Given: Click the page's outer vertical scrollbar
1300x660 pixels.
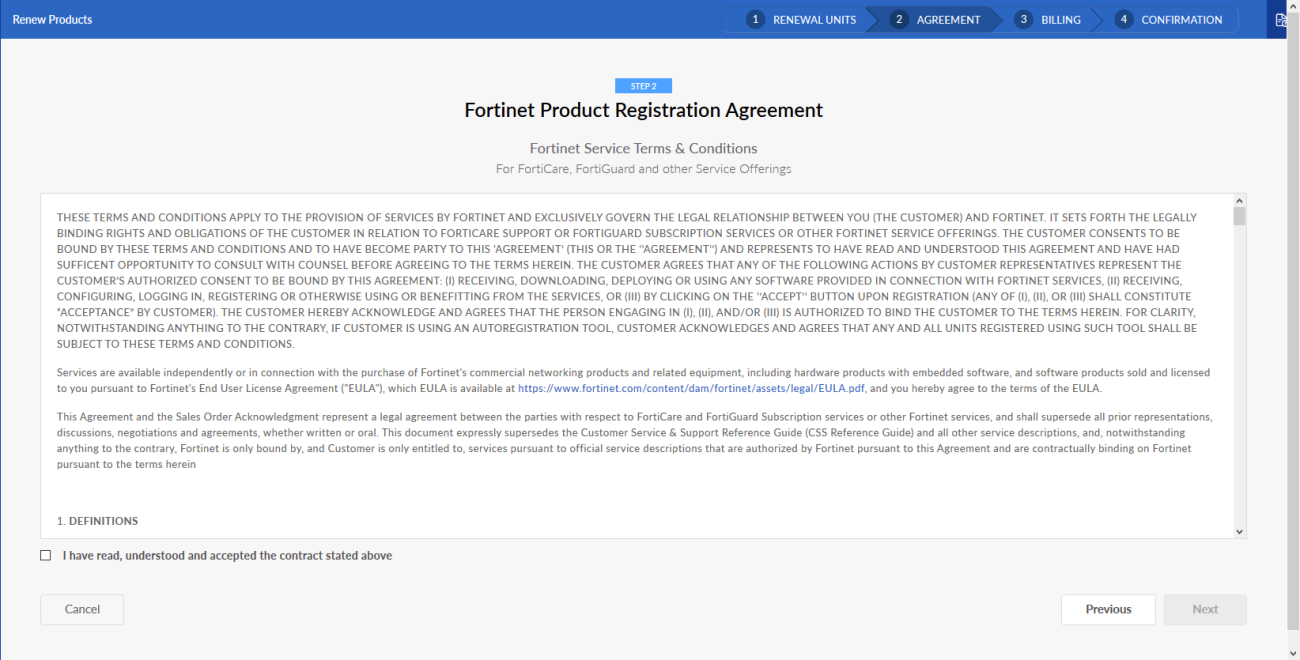Looking at the screenshot, I should coord(1293,330).
